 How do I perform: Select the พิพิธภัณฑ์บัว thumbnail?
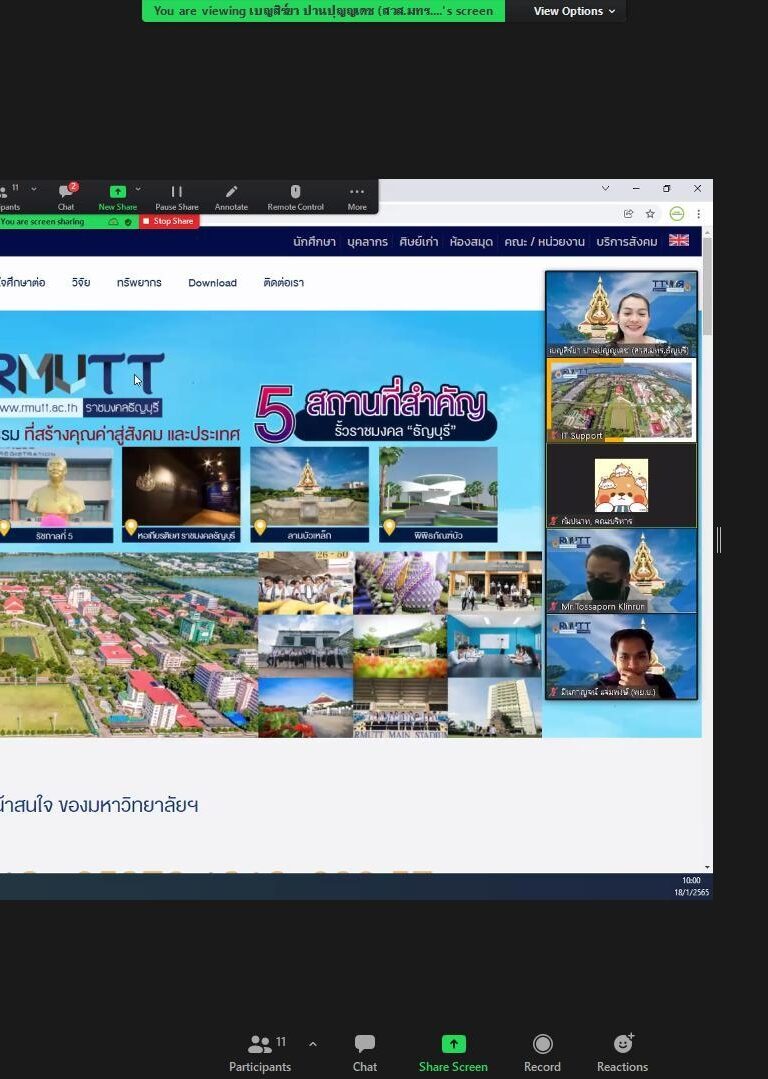coord(438,495)
